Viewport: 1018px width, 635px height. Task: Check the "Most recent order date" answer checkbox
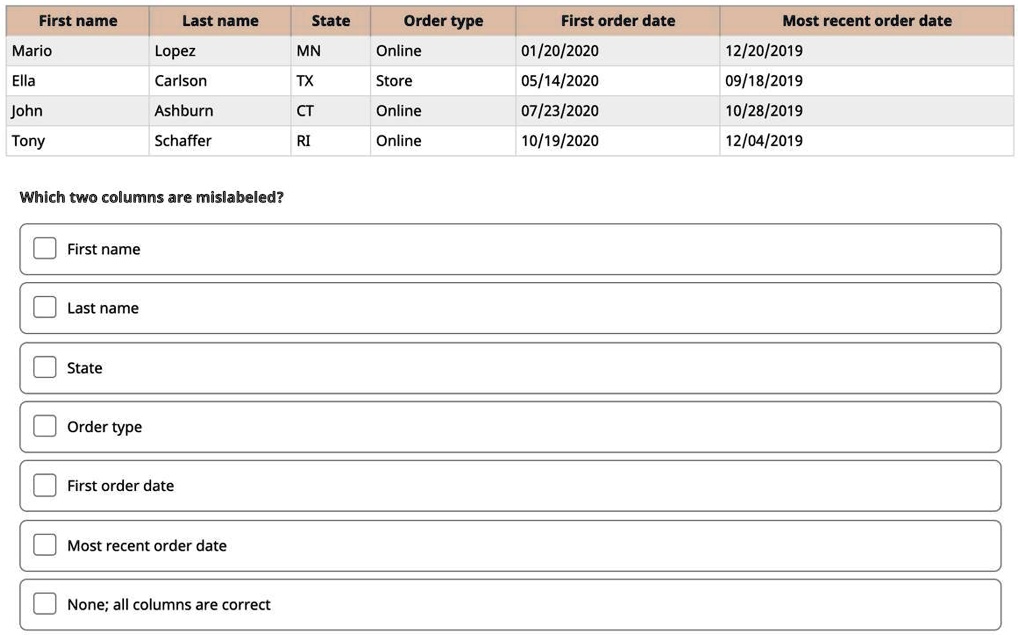click(x=44, y=544)
